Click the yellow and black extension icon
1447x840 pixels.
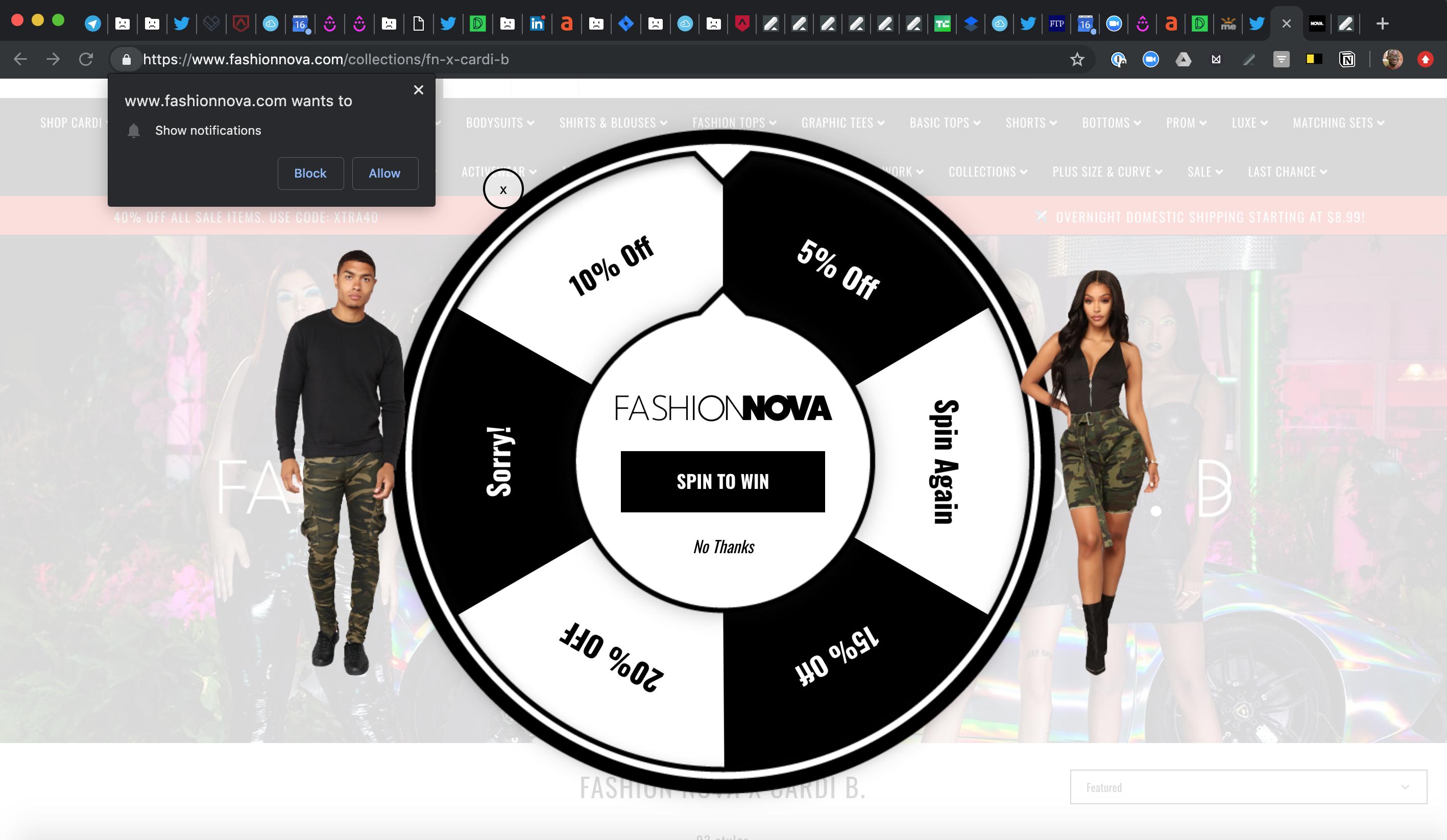click(1313, 59)
